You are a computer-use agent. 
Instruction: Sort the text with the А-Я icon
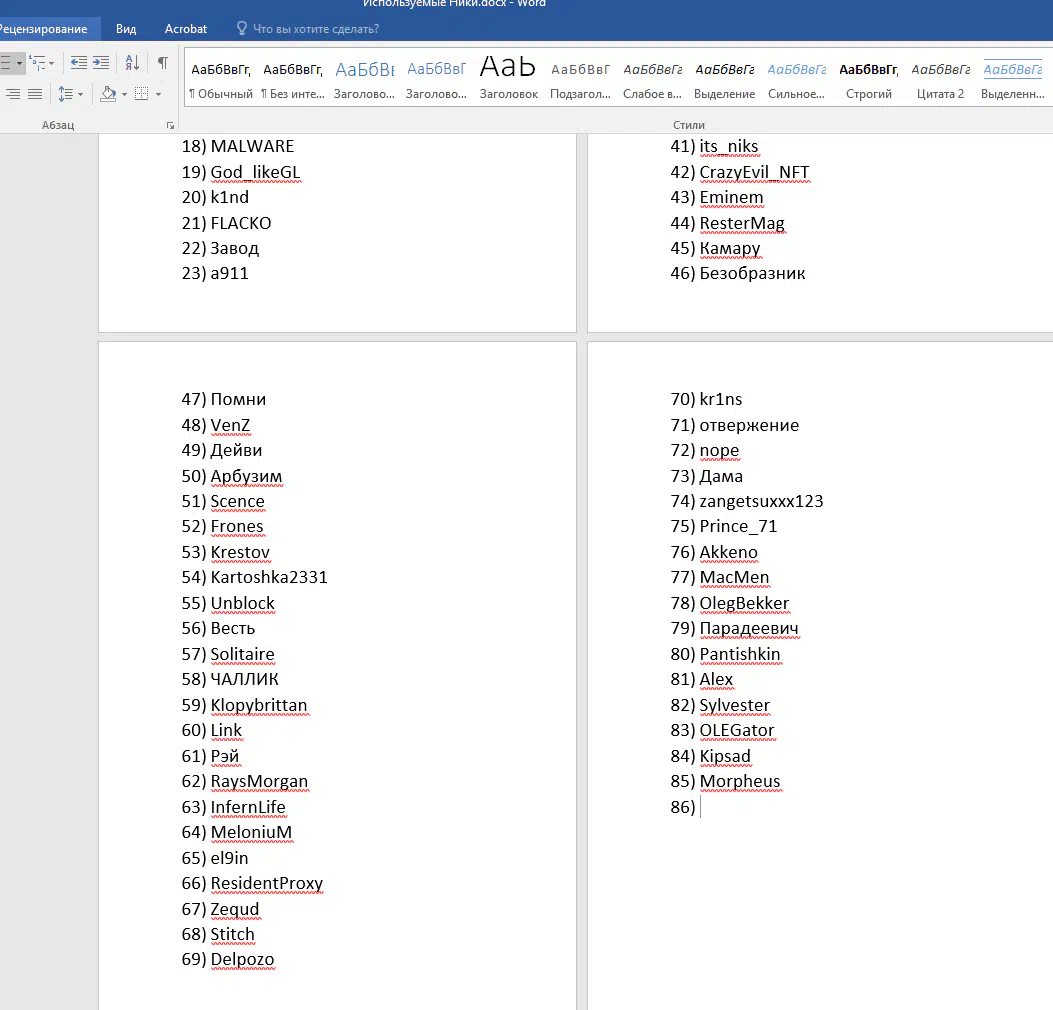point(132,62)
